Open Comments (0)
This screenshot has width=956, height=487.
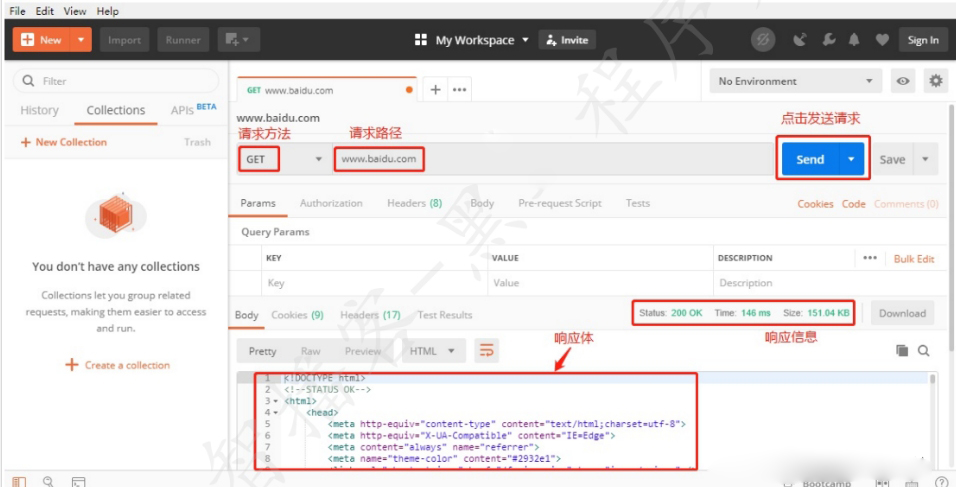[906, 204]
